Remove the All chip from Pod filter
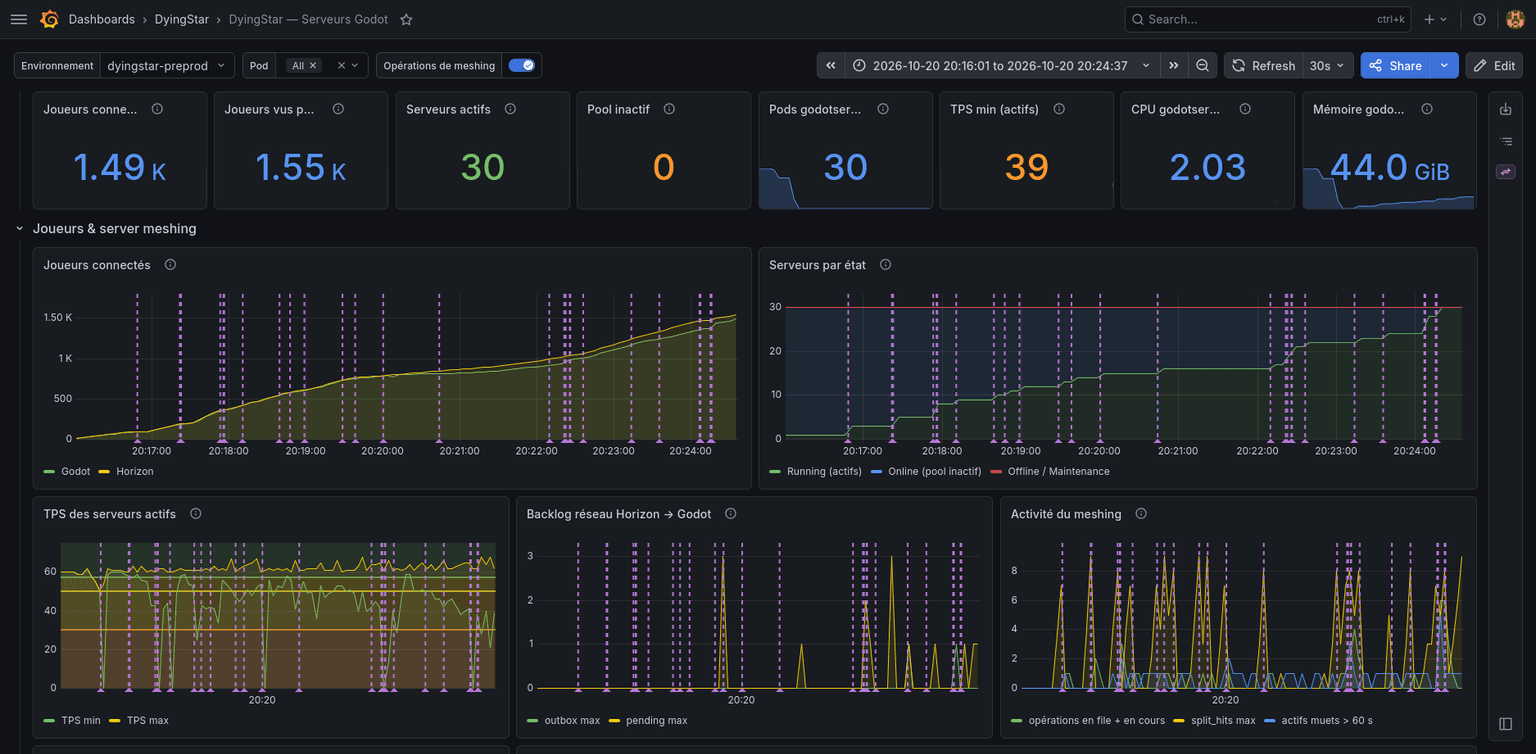Screen dimensions: 1536x754 point(313,66)
